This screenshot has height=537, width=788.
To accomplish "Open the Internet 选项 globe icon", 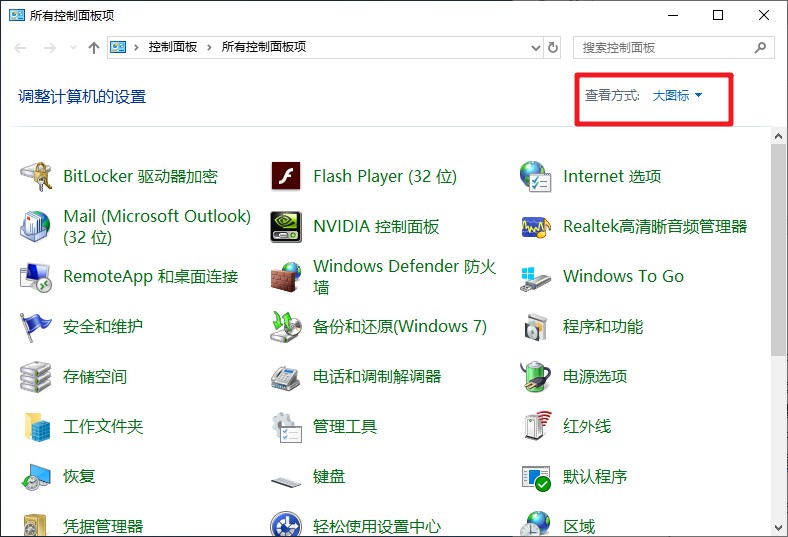I will pos(536,176).
